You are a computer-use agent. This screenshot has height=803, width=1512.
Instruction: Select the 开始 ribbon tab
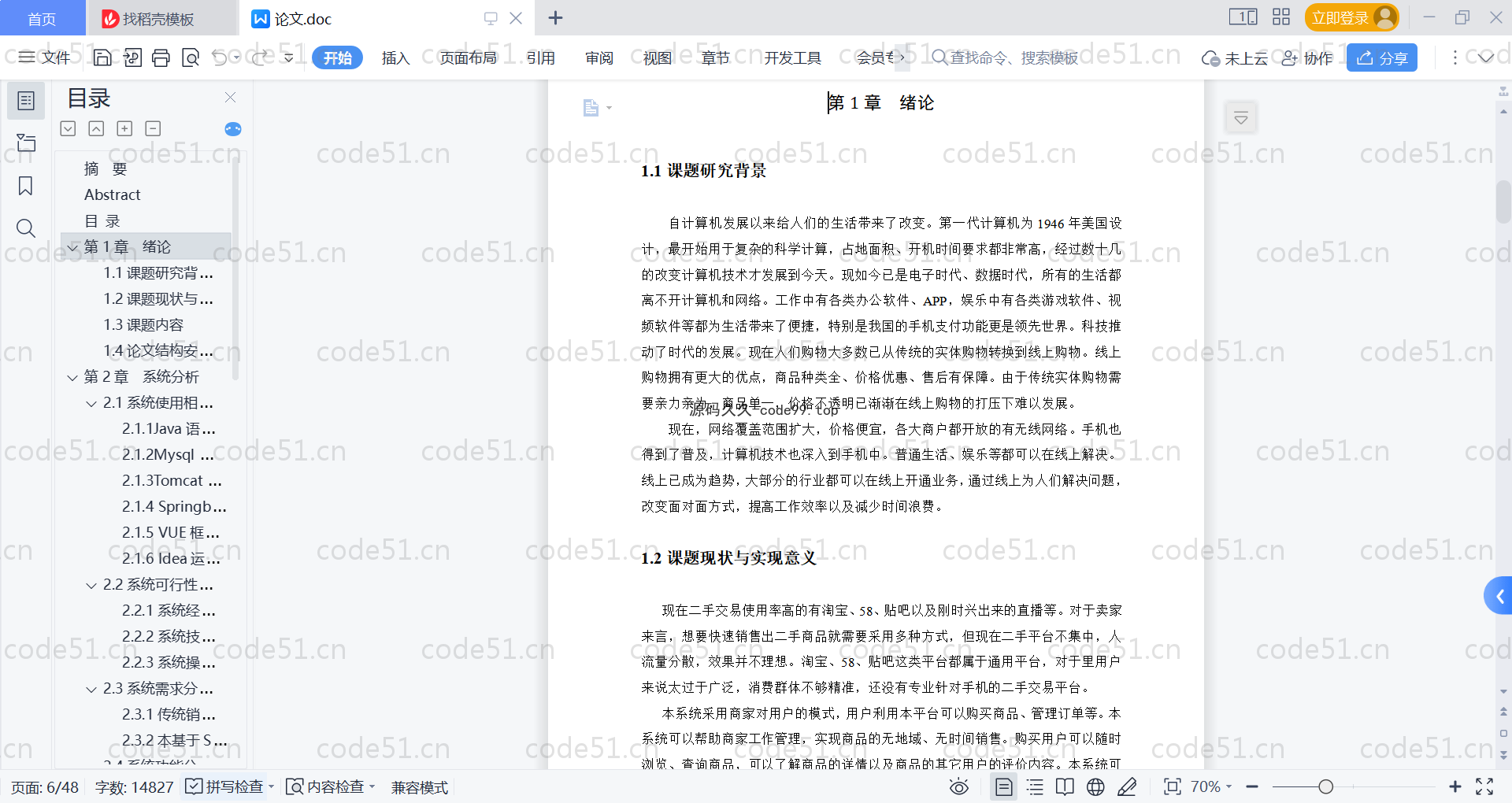point(338,57)
